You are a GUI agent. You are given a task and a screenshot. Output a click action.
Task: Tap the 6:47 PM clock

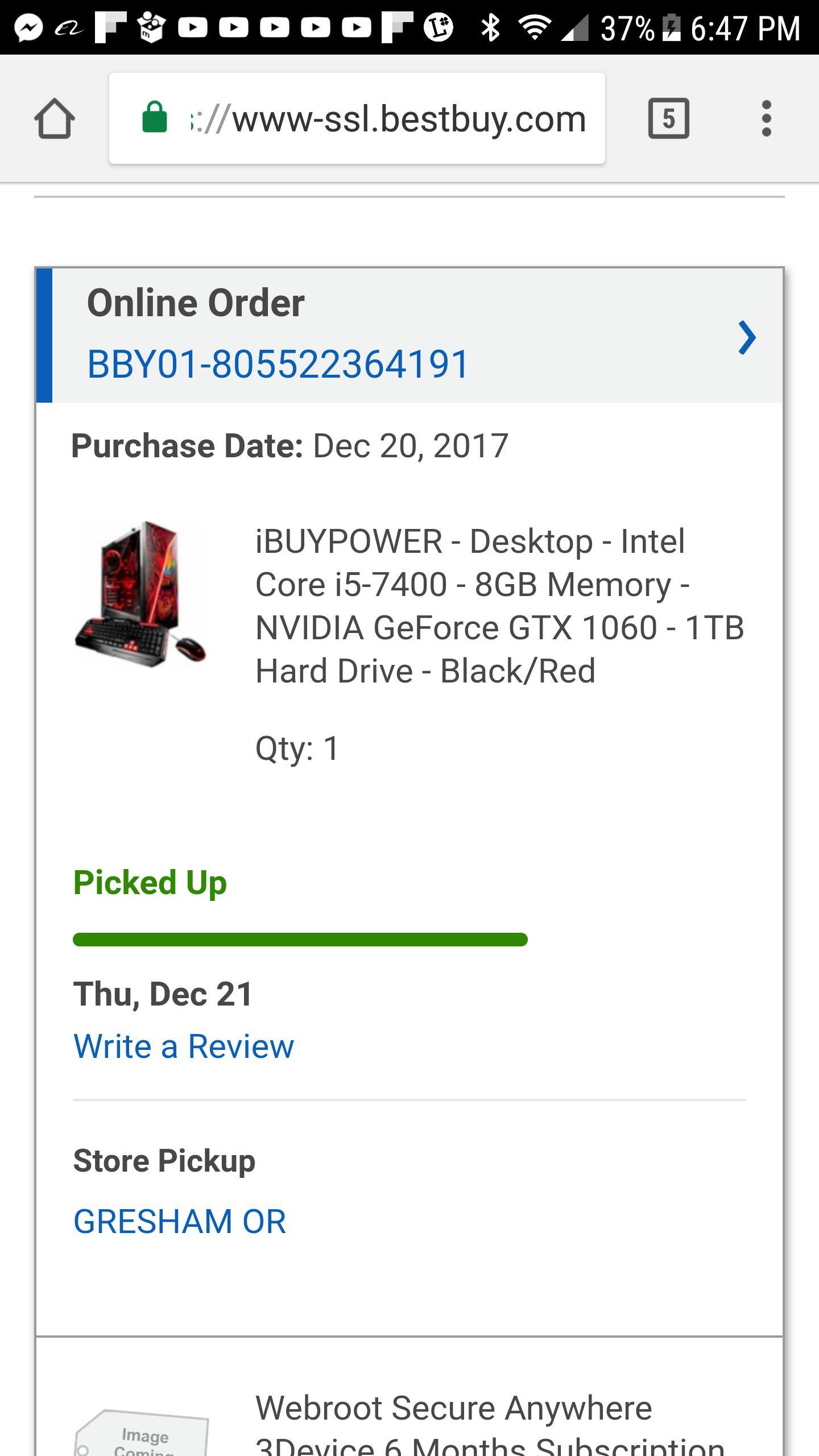tap(745, 27)
